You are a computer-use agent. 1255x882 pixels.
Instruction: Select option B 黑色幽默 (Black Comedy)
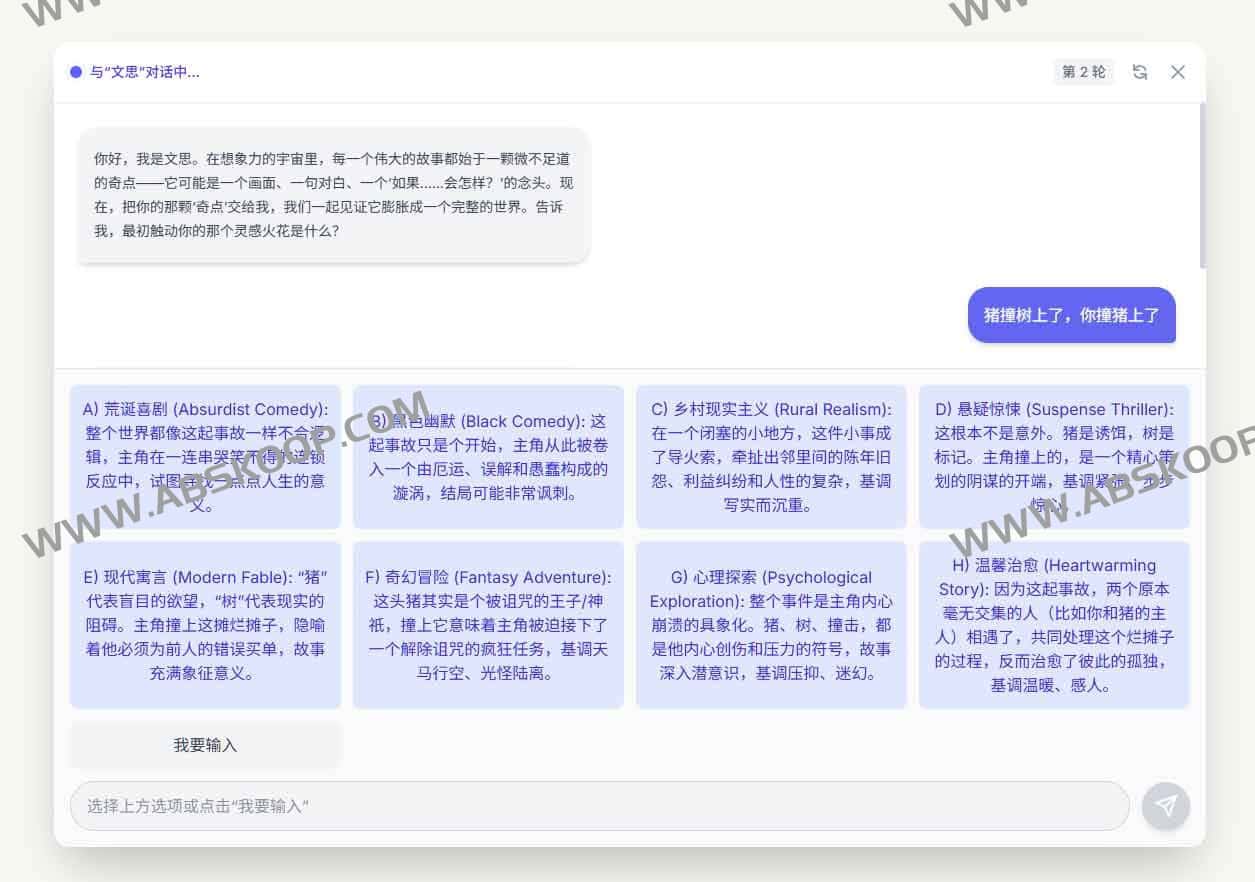[x=488, y=456]
